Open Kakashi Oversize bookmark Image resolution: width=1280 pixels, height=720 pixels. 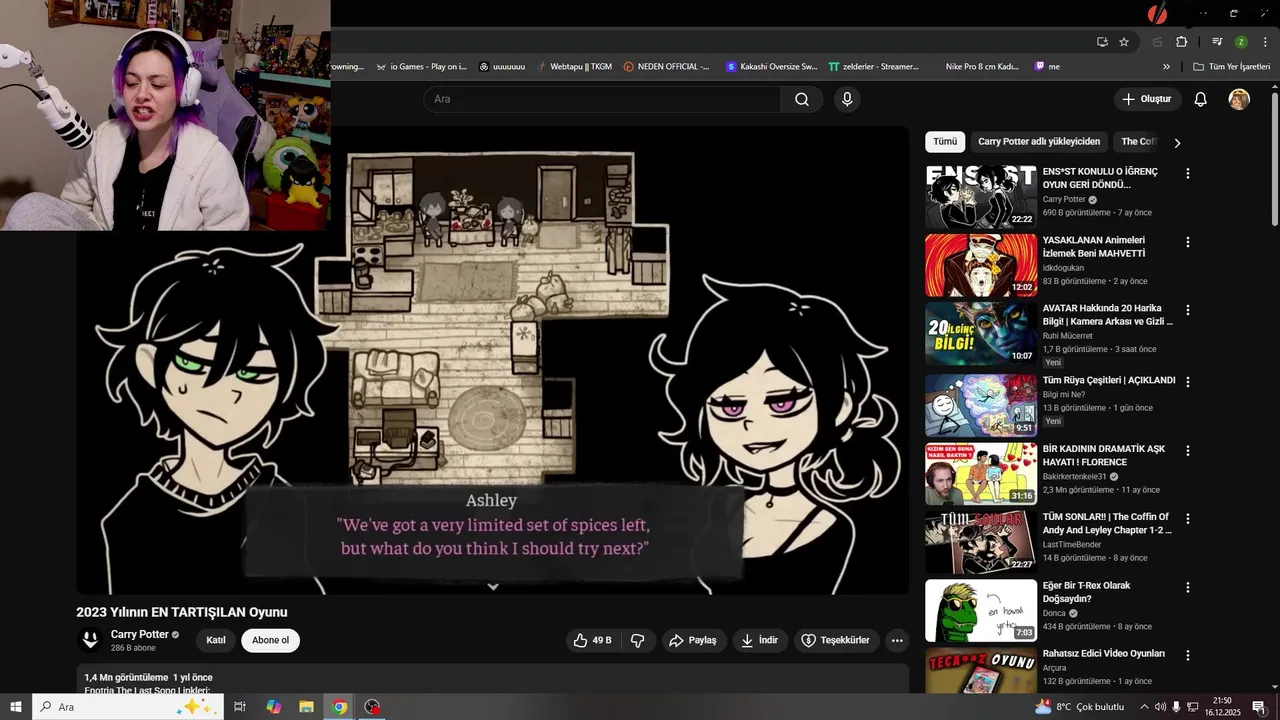(x=771, y=67)
